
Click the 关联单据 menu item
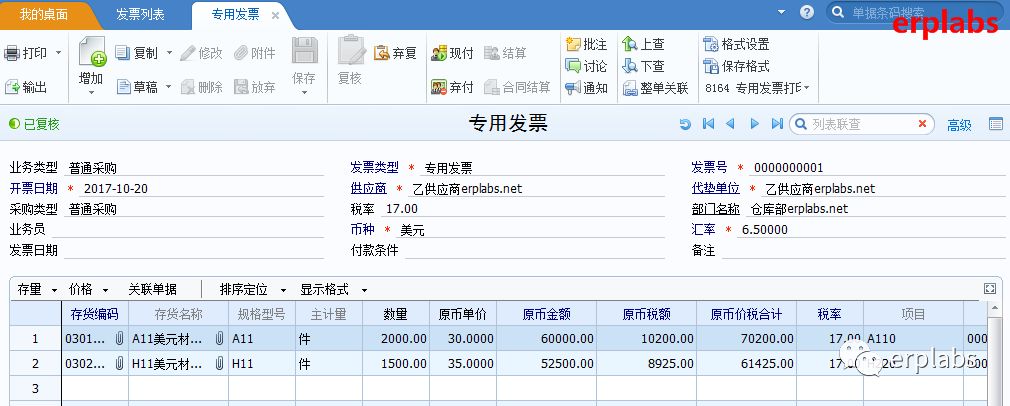153,290
